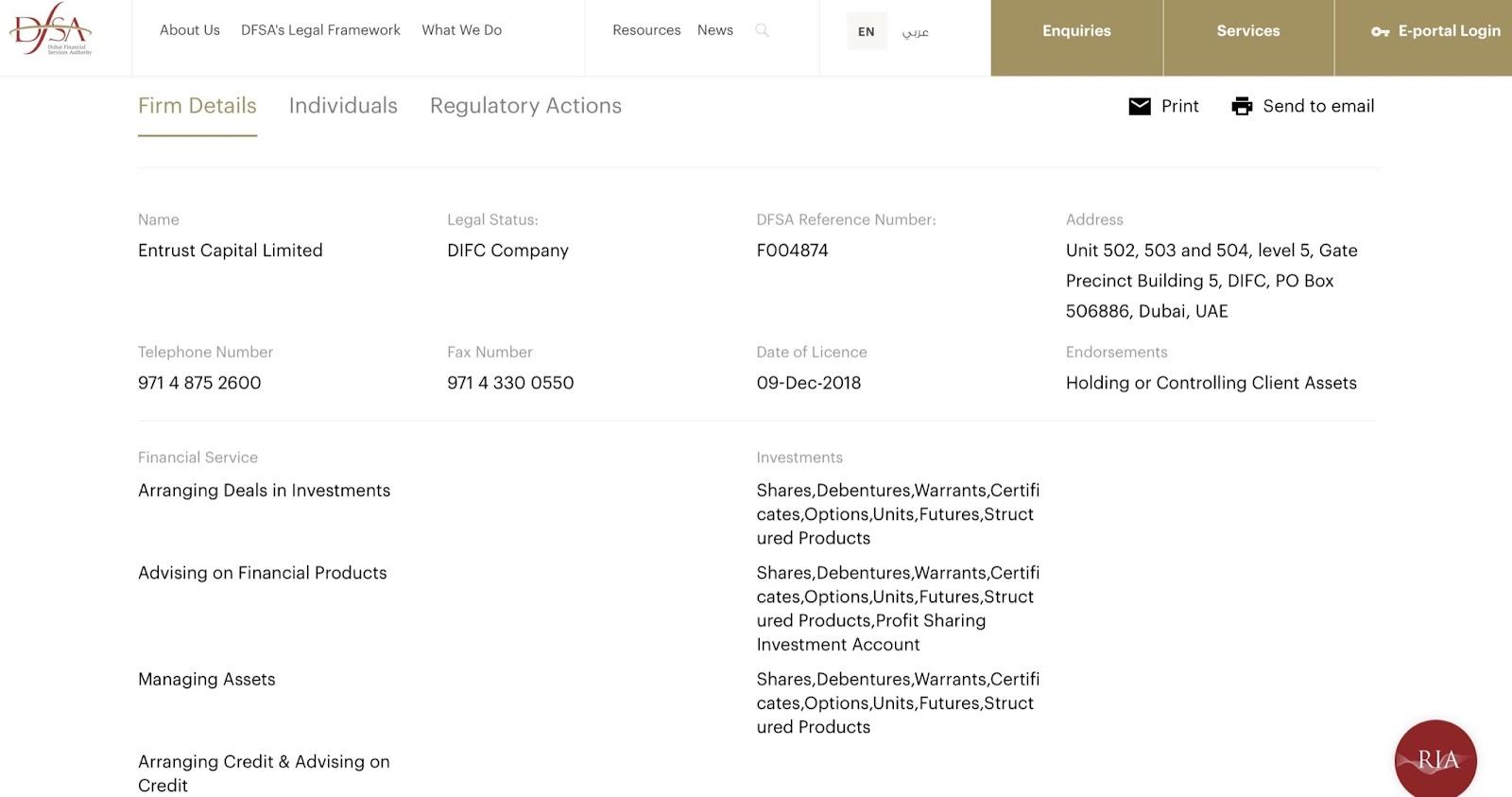Click the firm address text
This screenshot has height=797, width=1512.
click(1211, 281)
